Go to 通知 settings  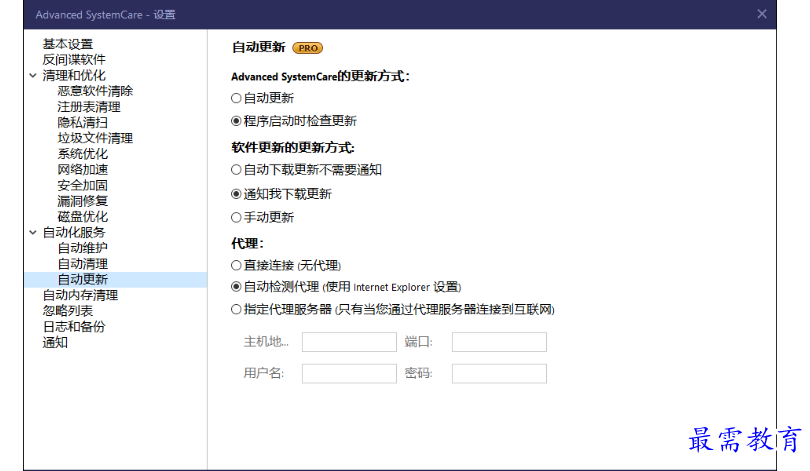(55, 342)
